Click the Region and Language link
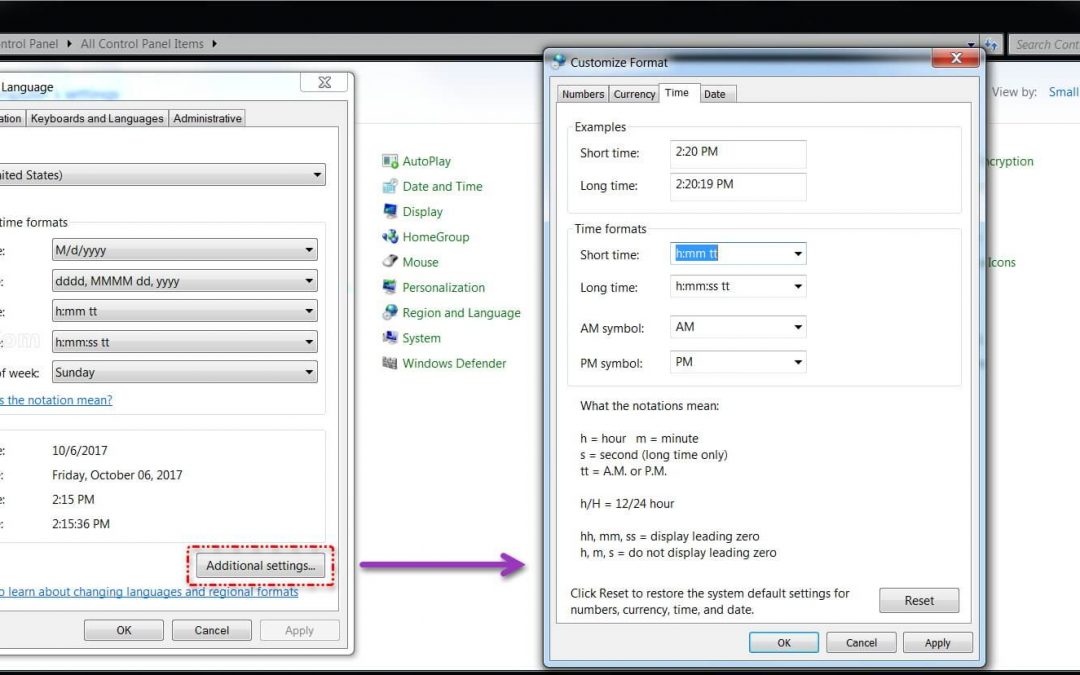The image size is (1080, 675). point(461,313)
